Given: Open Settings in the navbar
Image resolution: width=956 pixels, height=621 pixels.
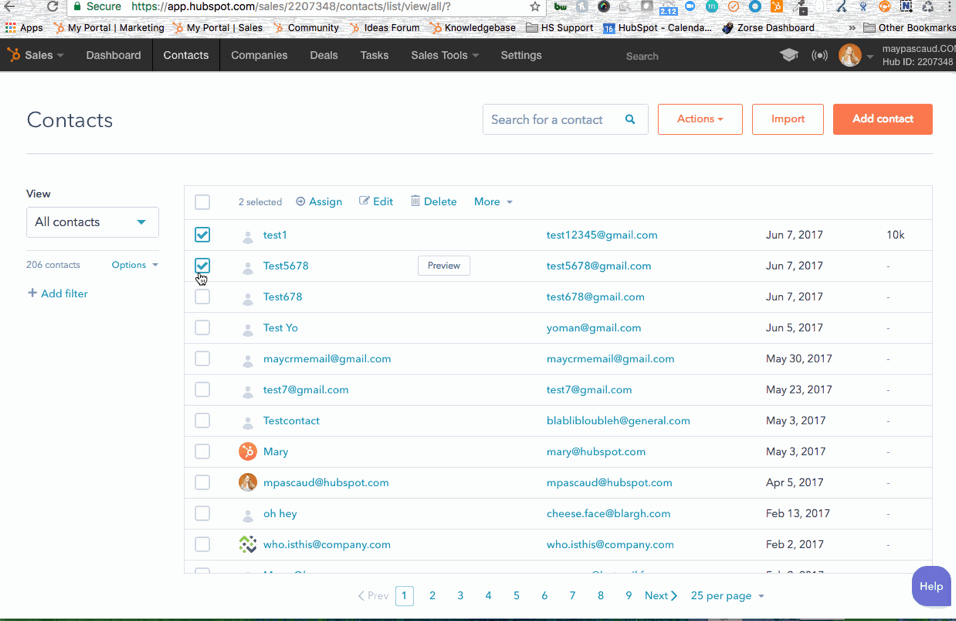Looking at the screenshot, I should (x=521, y=55).
